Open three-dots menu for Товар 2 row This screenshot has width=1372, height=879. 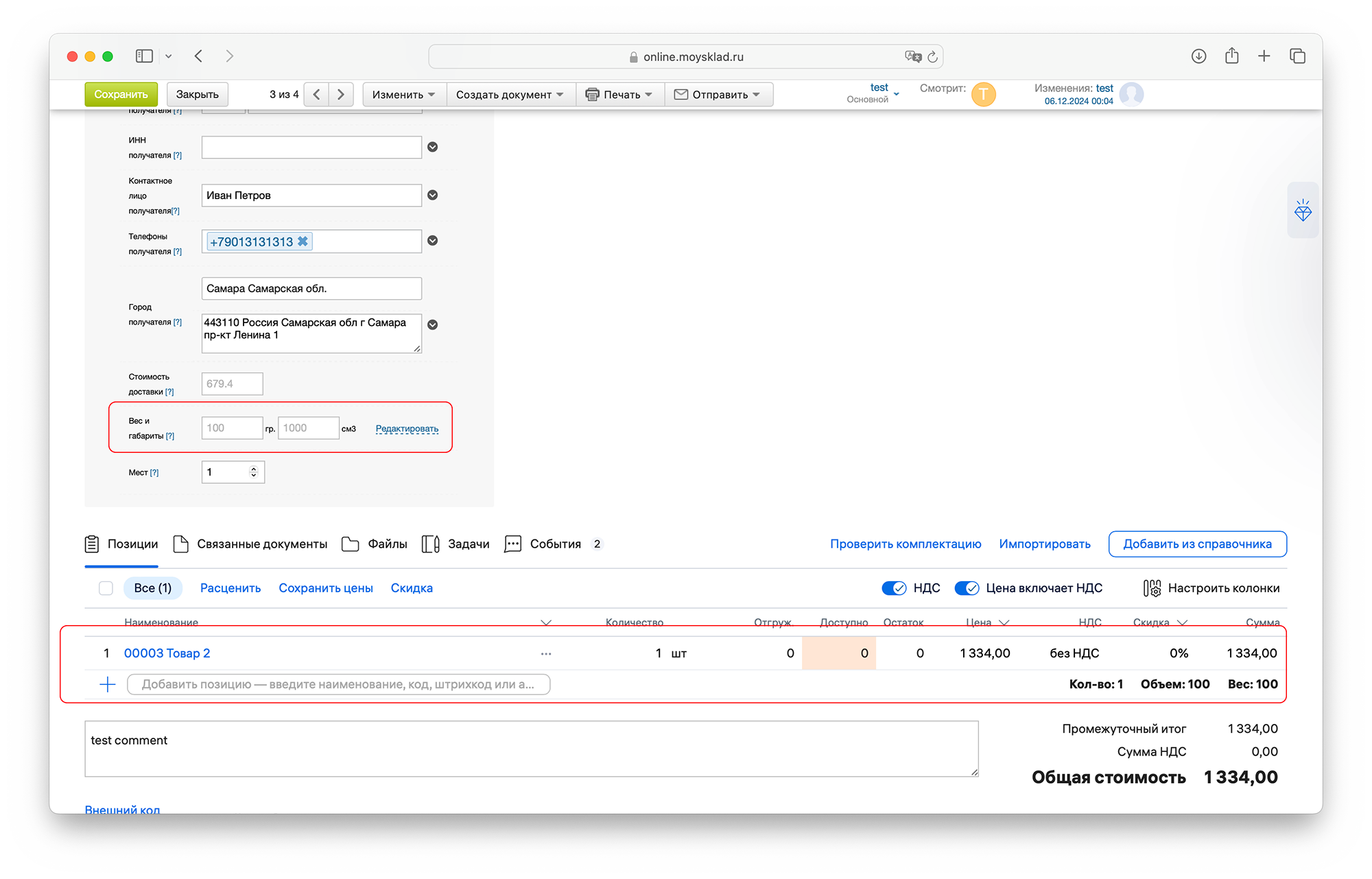click(x=546, y=653)
